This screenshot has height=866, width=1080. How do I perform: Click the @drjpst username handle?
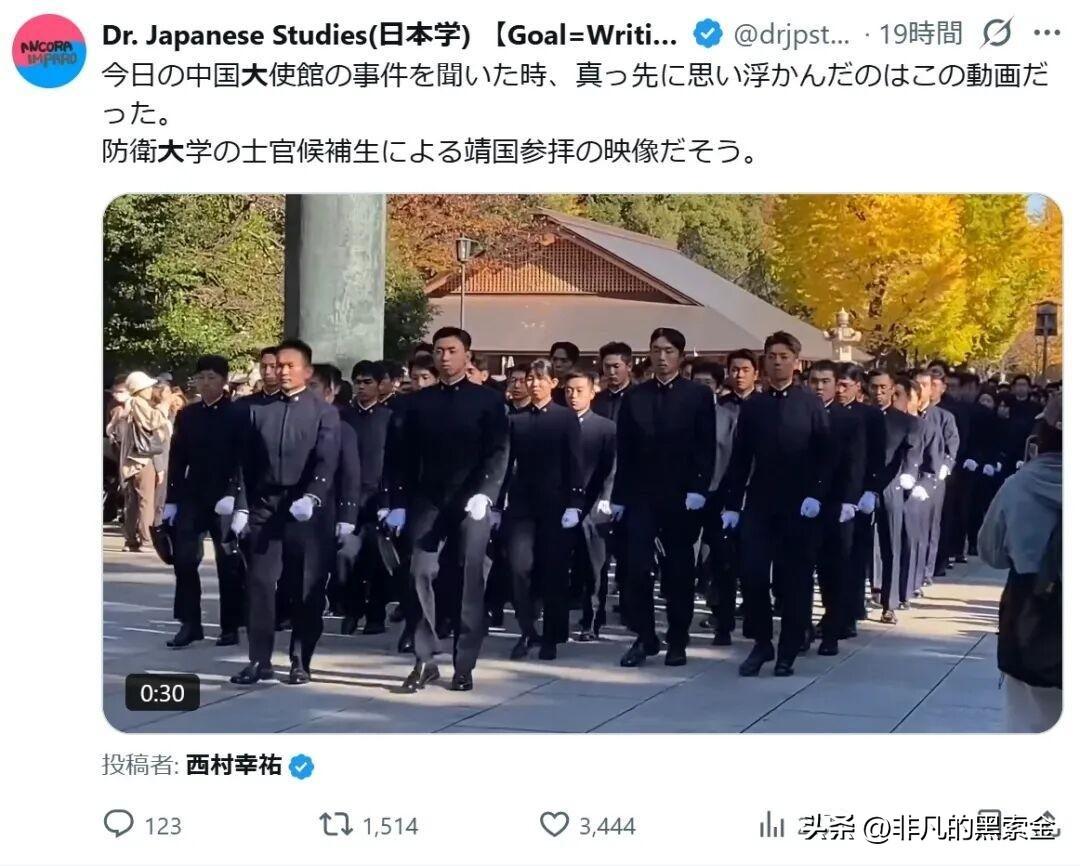(x=792, y=34)
